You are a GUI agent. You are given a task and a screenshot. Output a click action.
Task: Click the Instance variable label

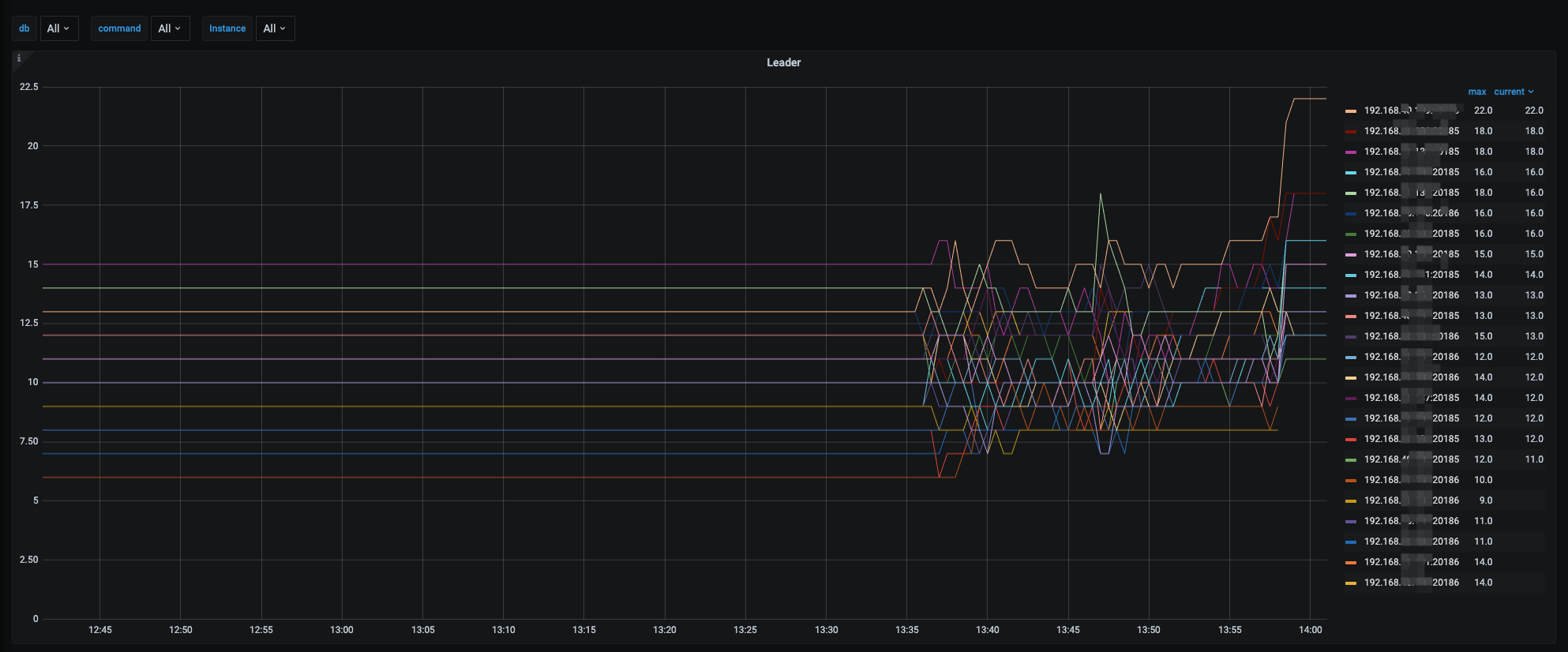227,28
